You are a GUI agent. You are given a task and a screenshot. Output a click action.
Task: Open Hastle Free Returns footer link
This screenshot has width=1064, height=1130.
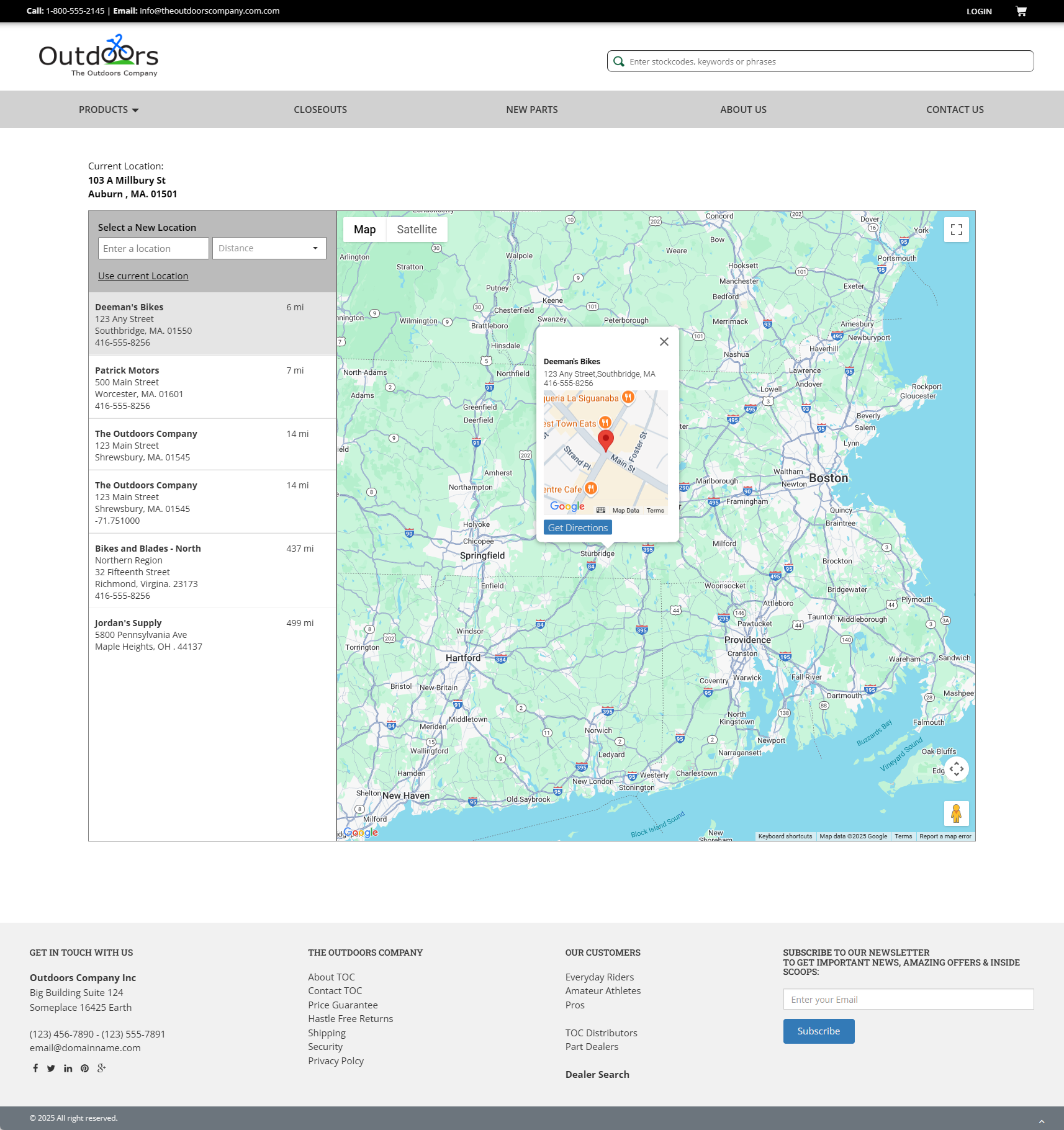pos(351,1019)
